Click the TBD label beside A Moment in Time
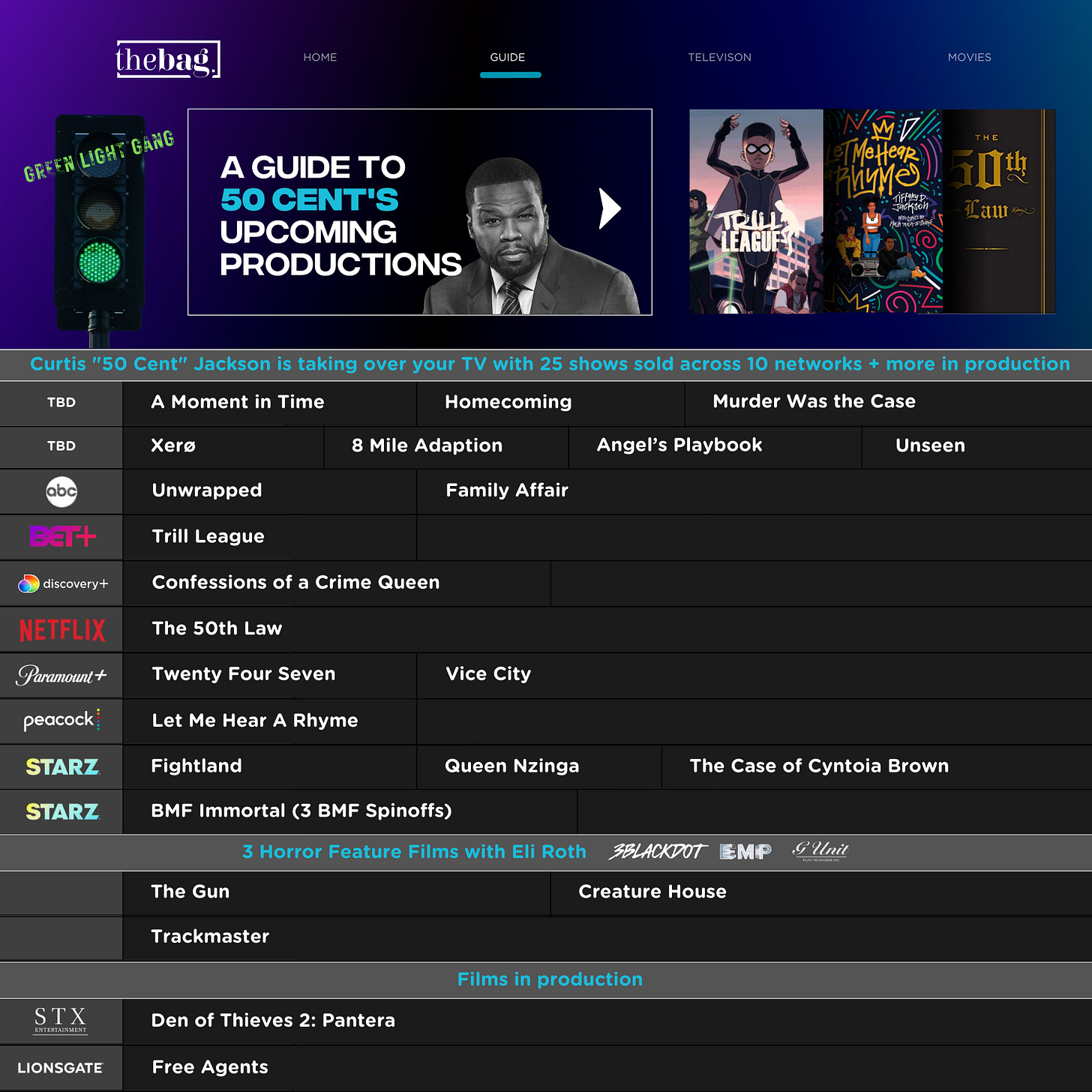Image resolution: width=1092 pixels, height=1092 pixels. click(x=61, y=403)
